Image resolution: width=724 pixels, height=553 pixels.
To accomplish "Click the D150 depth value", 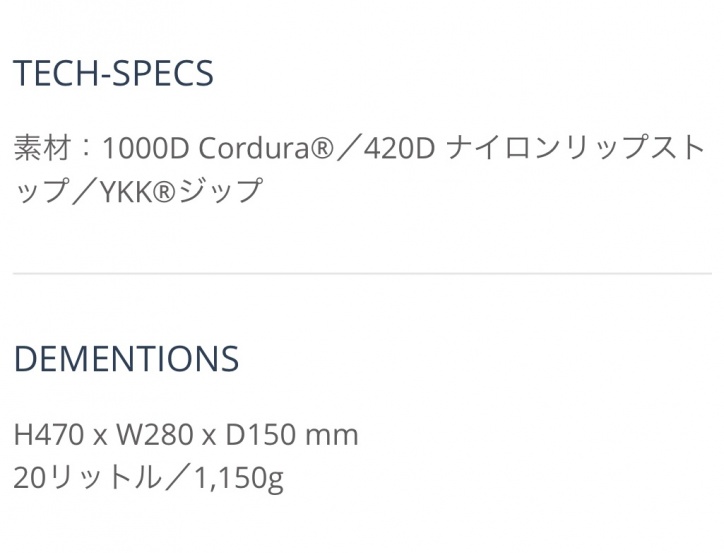I will click(x=259, y=436).
